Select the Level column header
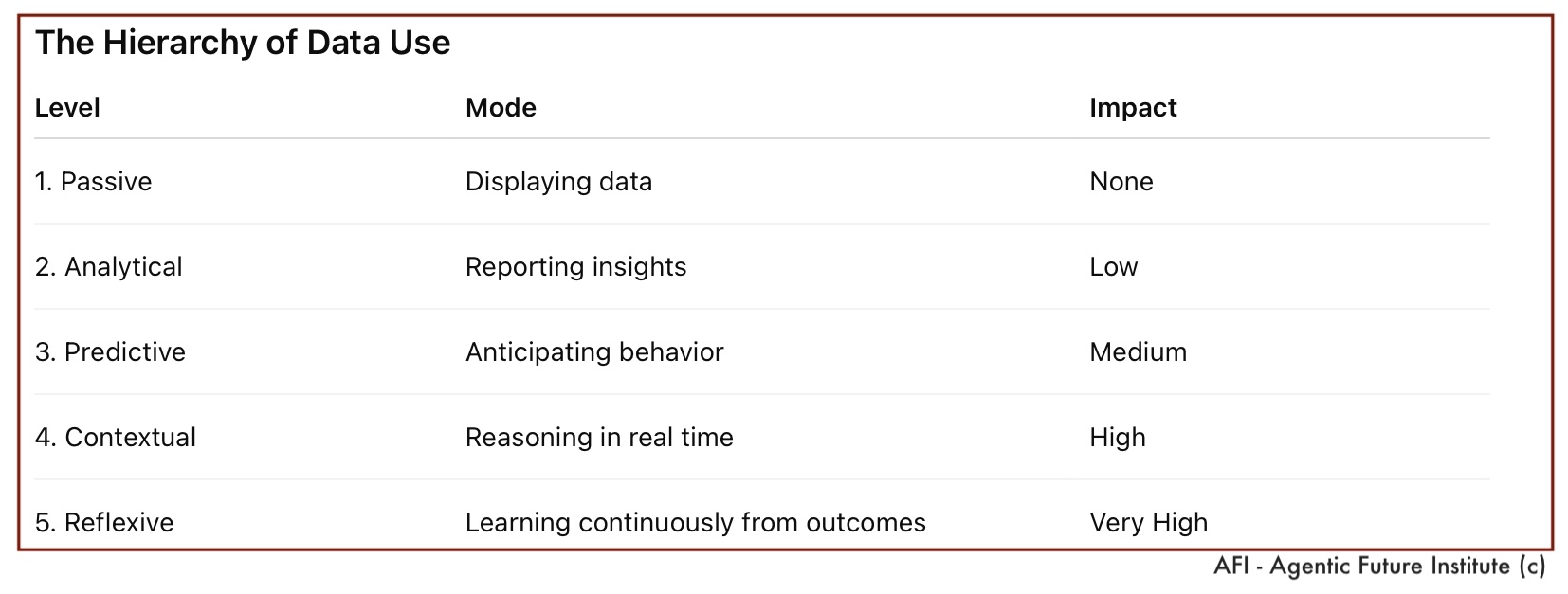Screen dimensions: 1568x594 coord(67,108)
